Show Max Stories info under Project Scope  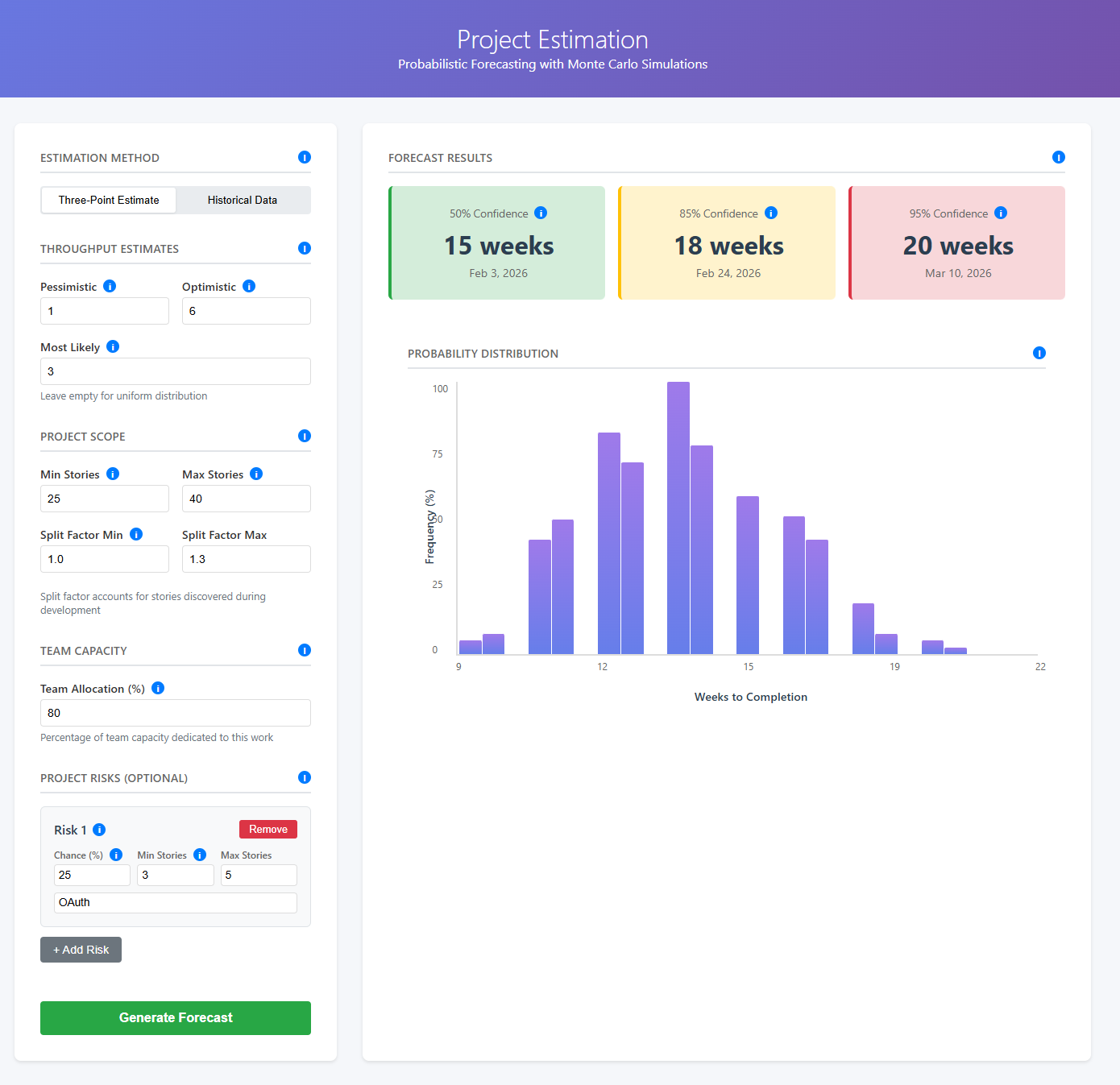[256, 474]
